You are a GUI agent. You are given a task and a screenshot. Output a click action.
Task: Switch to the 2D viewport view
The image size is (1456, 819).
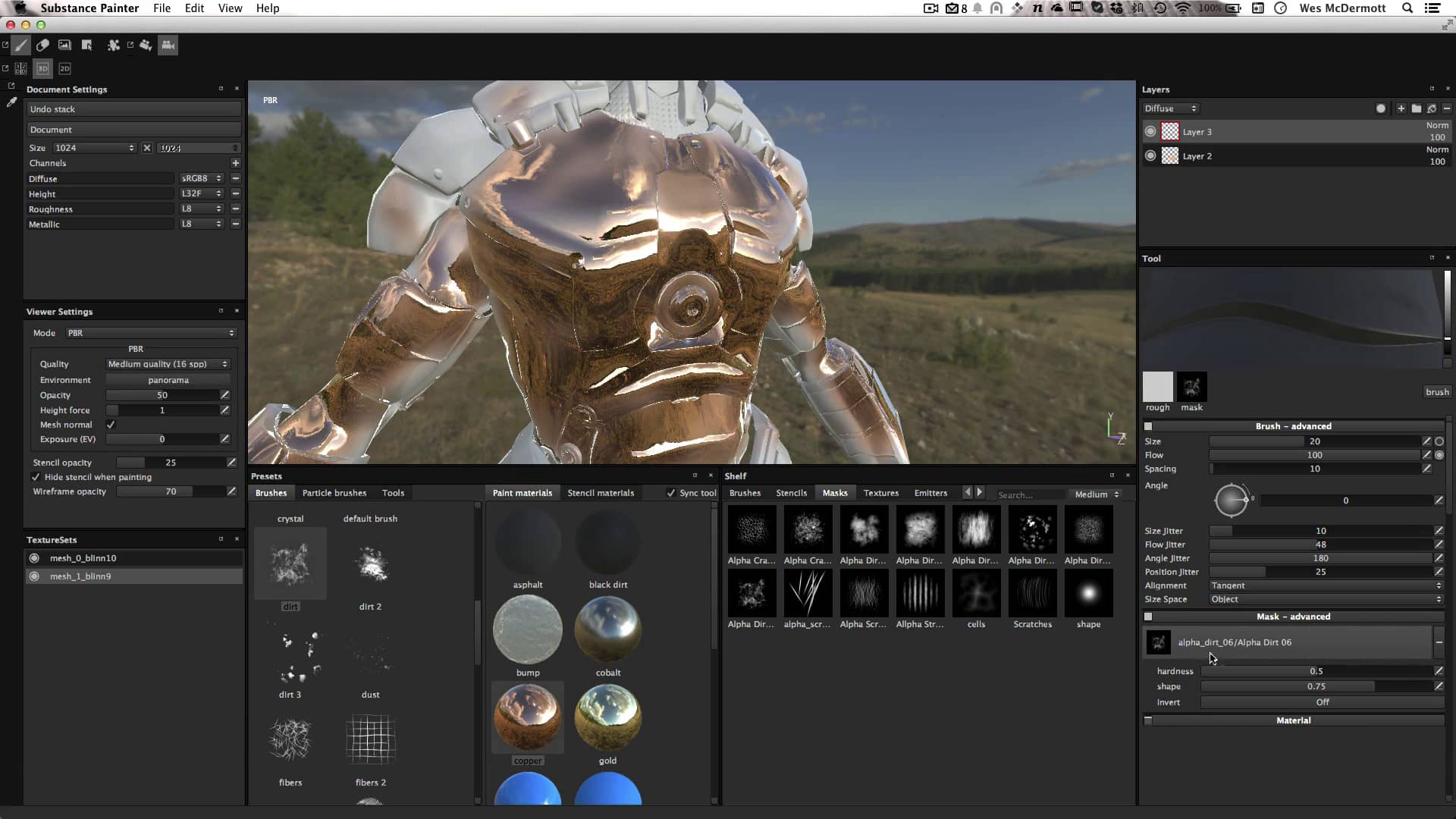tap(64, 69)
